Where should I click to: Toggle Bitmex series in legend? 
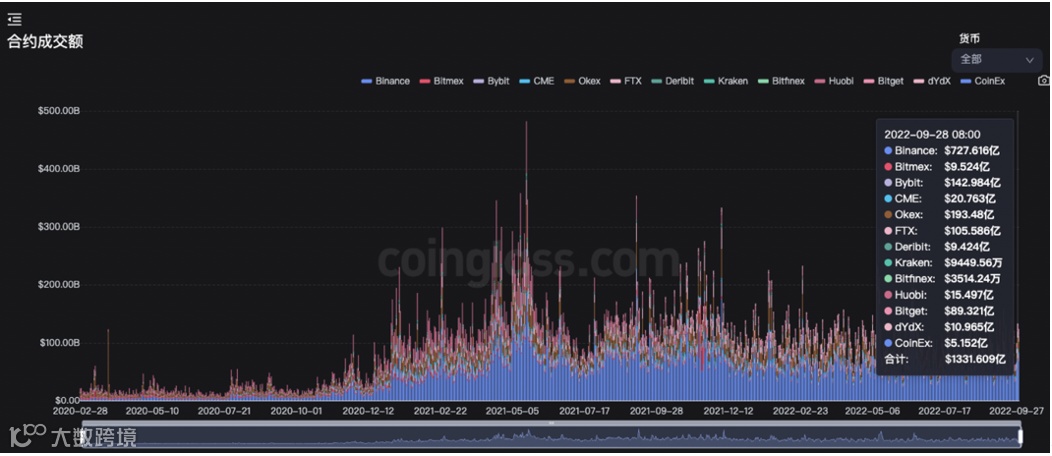pyautogui.click(x=441, y=81)
